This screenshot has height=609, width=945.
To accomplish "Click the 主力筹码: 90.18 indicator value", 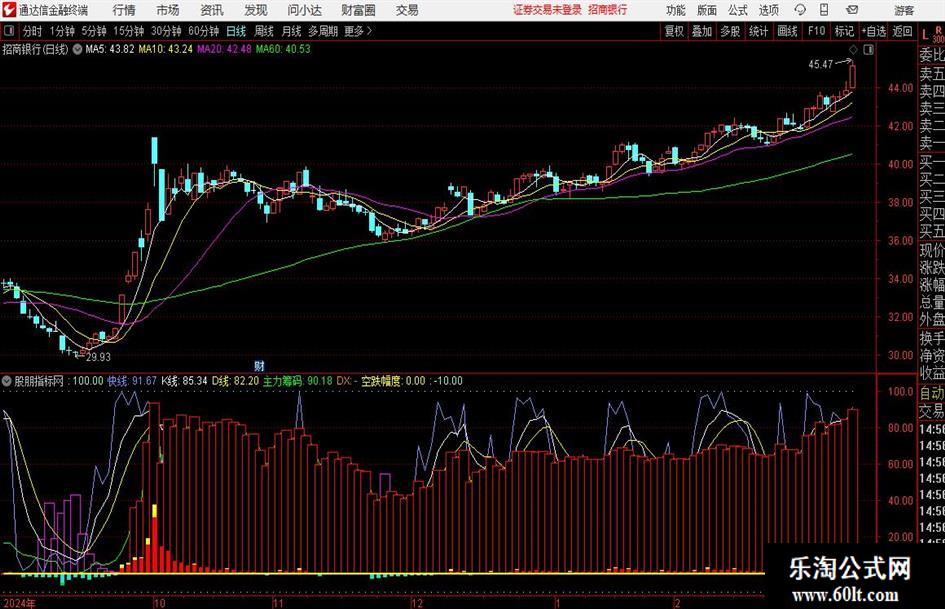I will pos(298,381).
